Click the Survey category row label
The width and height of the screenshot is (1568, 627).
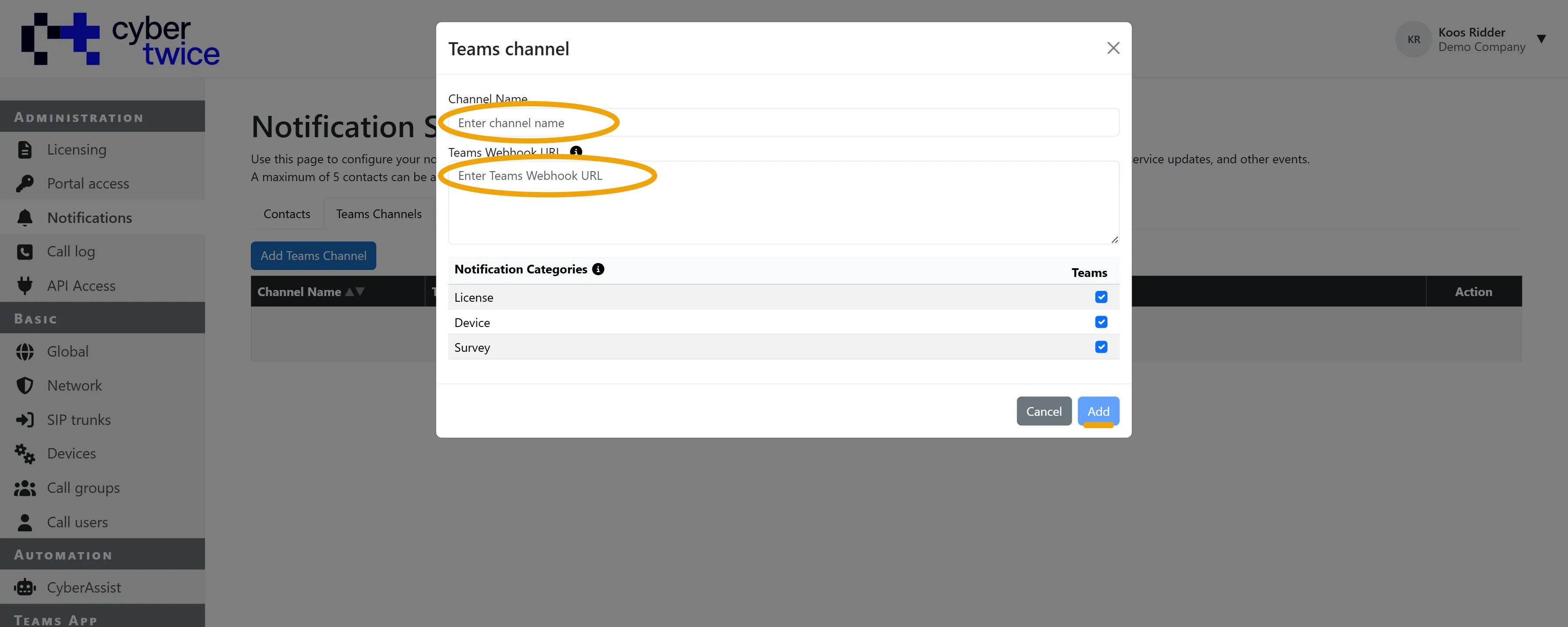(472, 347)
